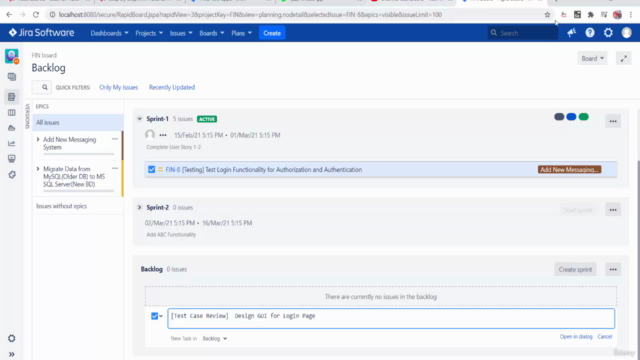
Task: Expand Add New Messaging System epic
Action: click(38, 140)
